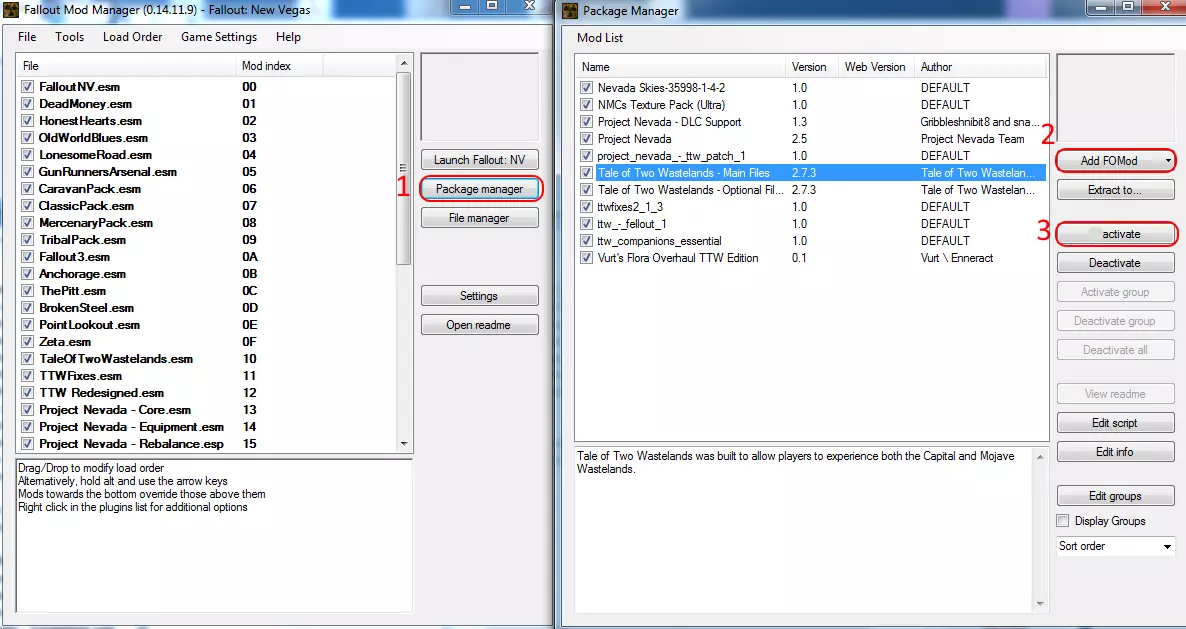Select ThePitt.esm in plugin list
Screen dimensions: 1186x629
click(x=73, y=291)
